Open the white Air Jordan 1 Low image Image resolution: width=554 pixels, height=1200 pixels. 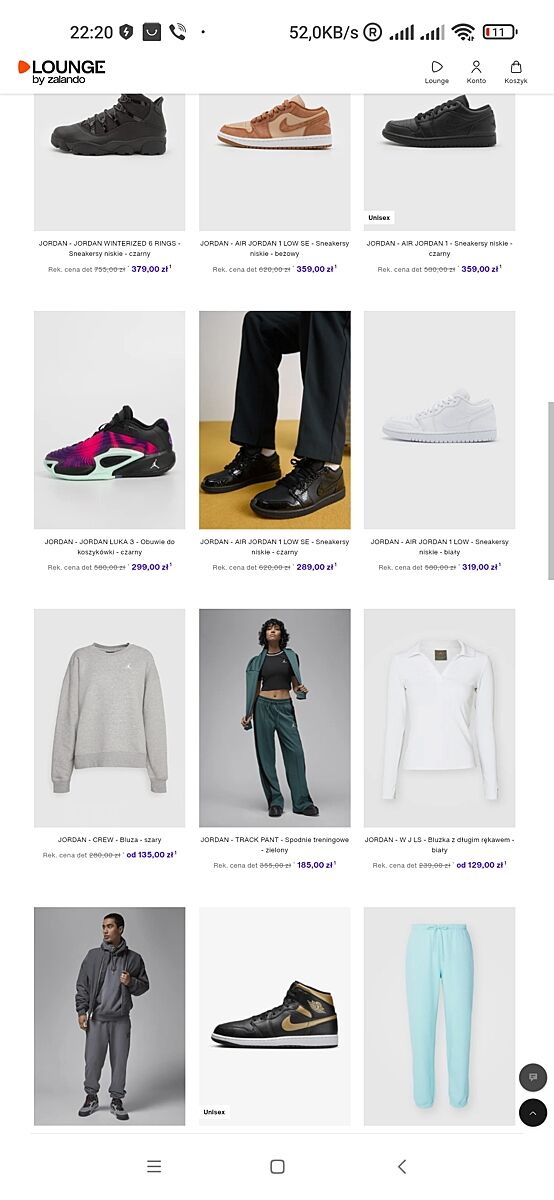[x=439, y=420]
